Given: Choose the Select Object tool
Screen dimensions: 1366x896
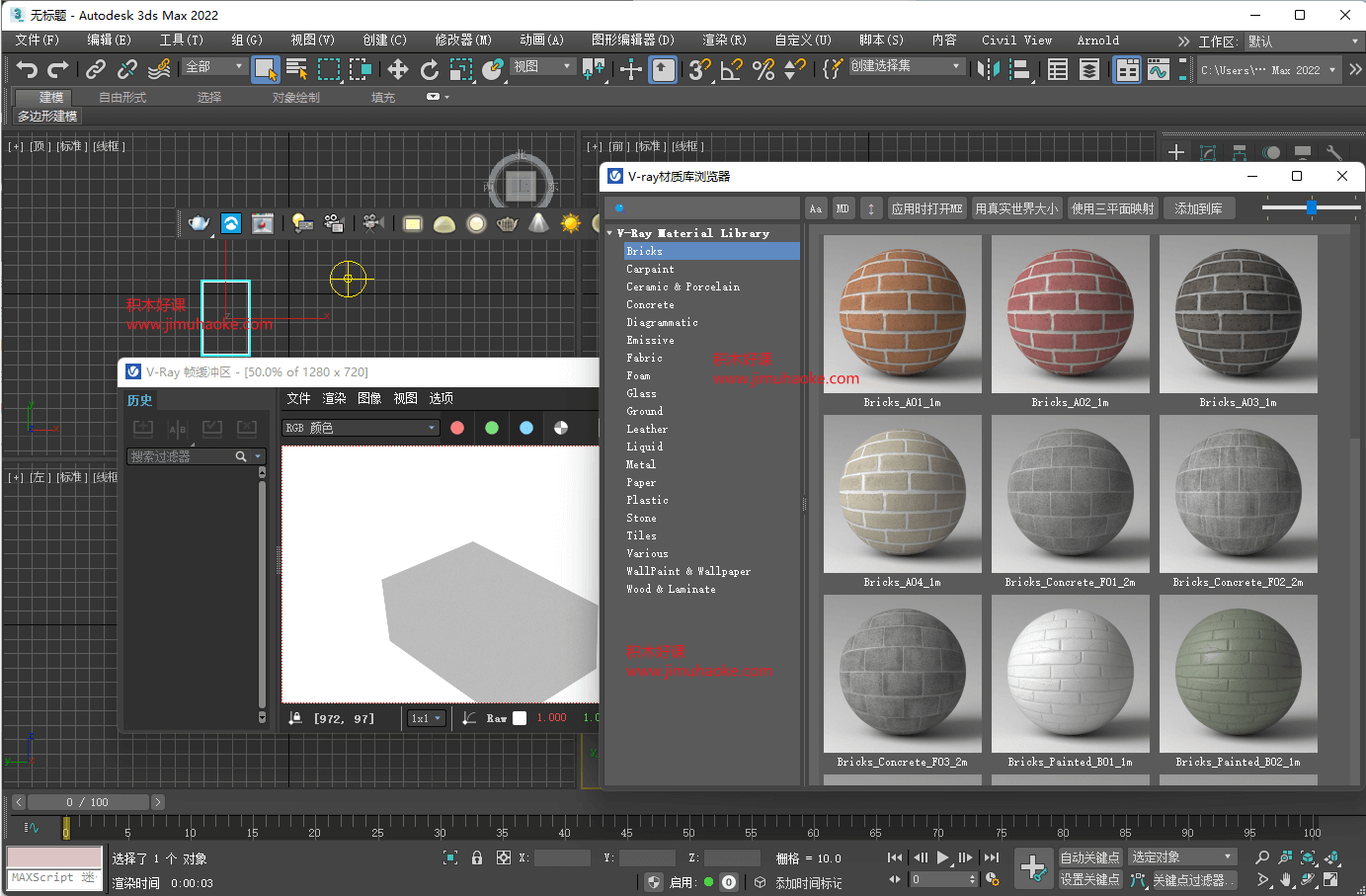Looking at the screenshot, I should click(265, 69).
